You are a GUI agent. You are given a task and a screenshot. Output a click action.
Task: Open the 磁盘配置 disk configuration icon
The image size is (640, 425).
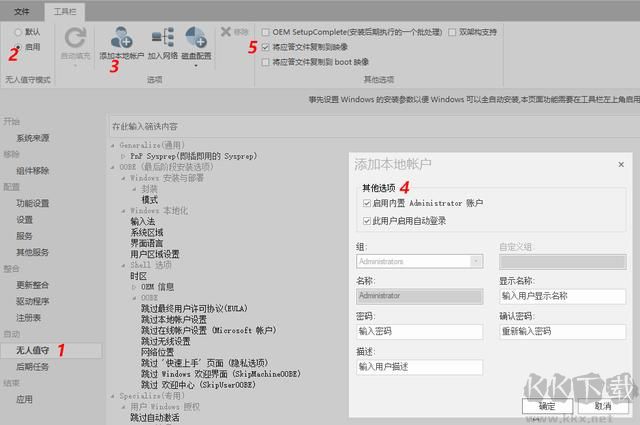point(196,37)
